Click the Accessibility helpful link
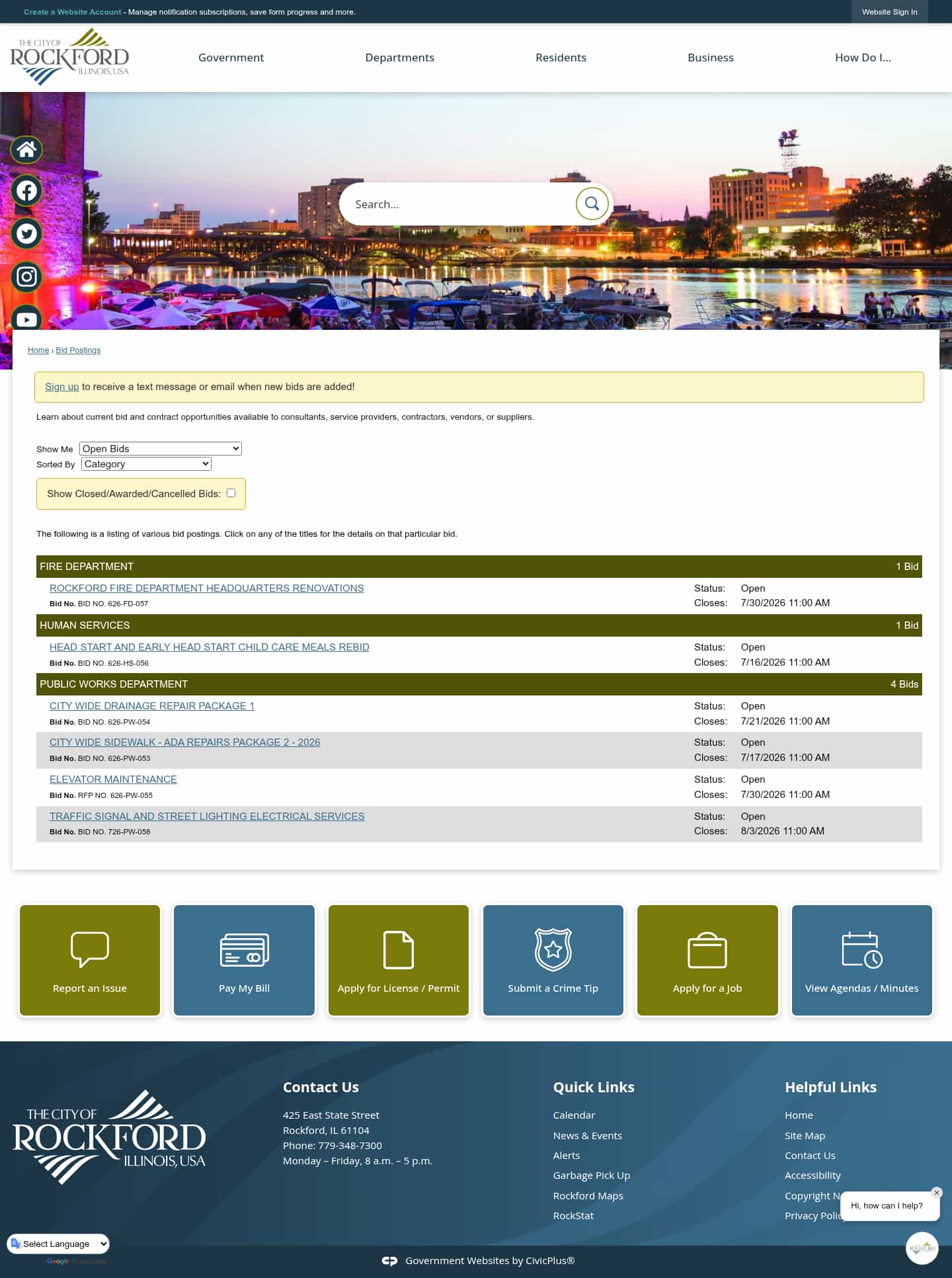952x1278 pixels. click(813, 1176)
